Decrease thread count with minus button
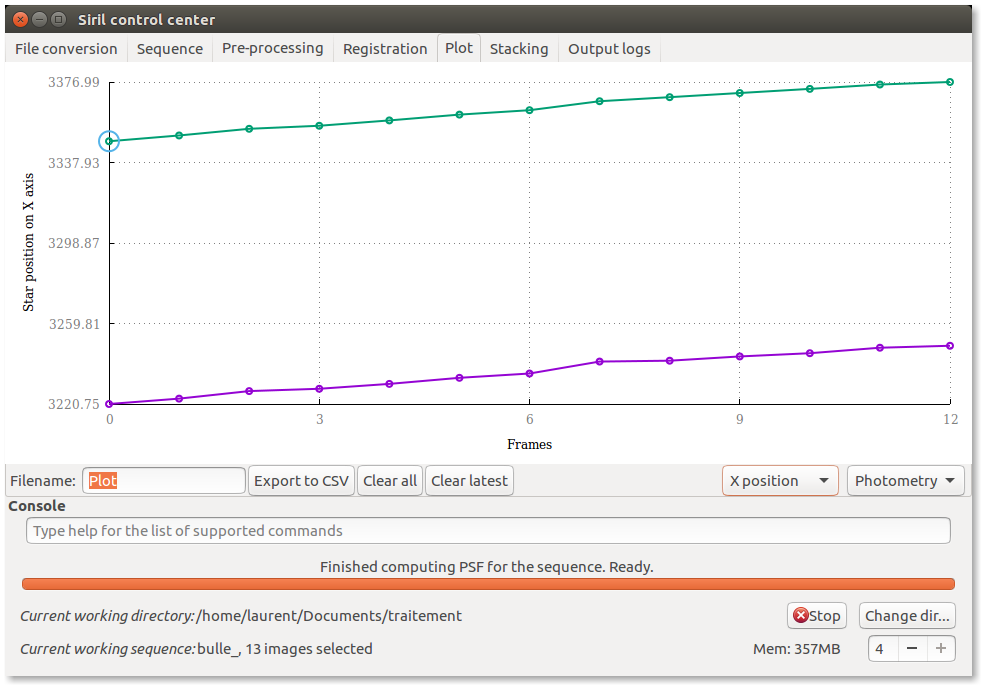This screenshot has width=981, height=685. 911,648
